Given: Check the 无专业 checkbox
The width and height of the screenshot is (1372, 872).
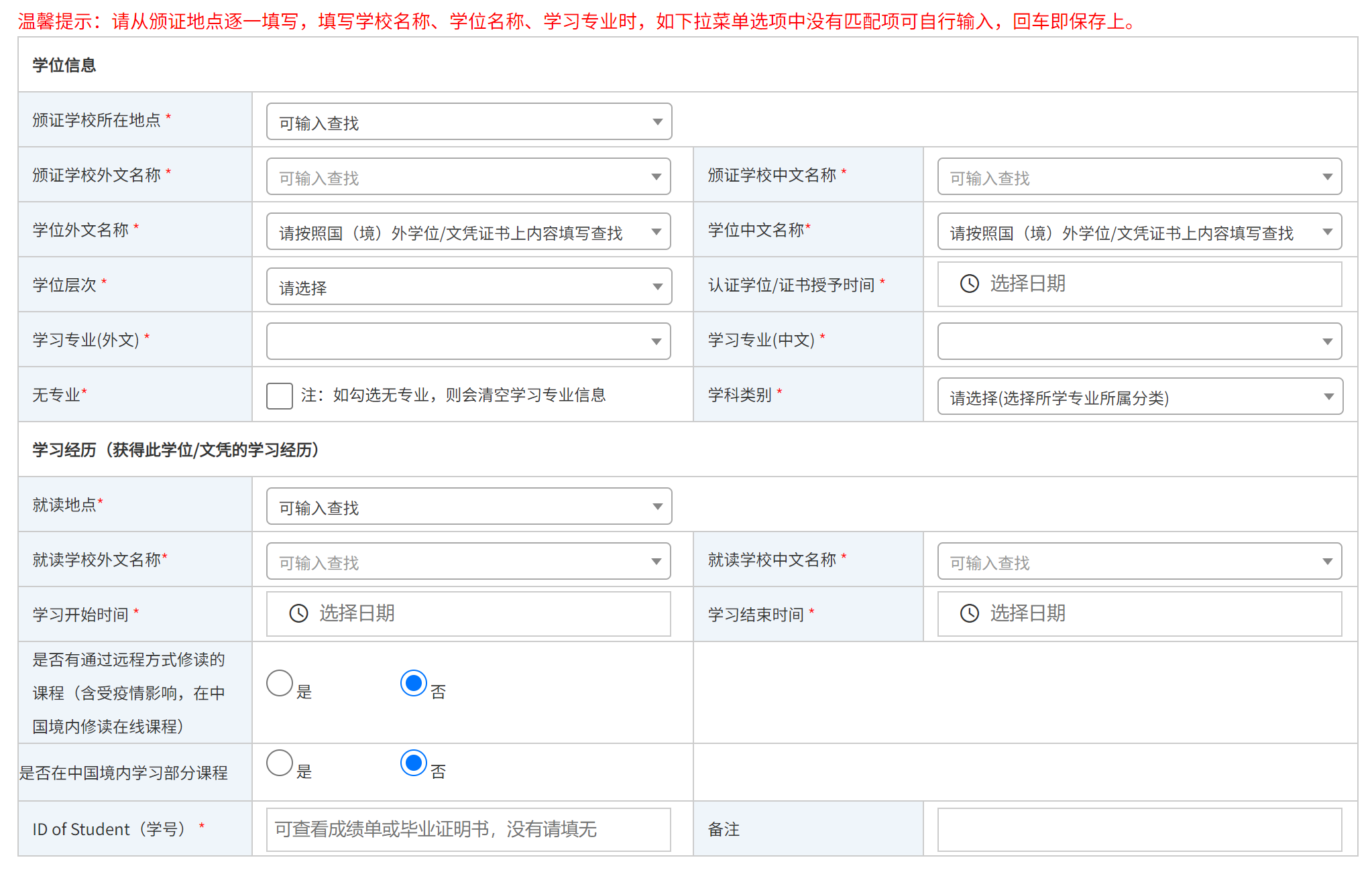Looking at the screenshot, I should 280,395.
